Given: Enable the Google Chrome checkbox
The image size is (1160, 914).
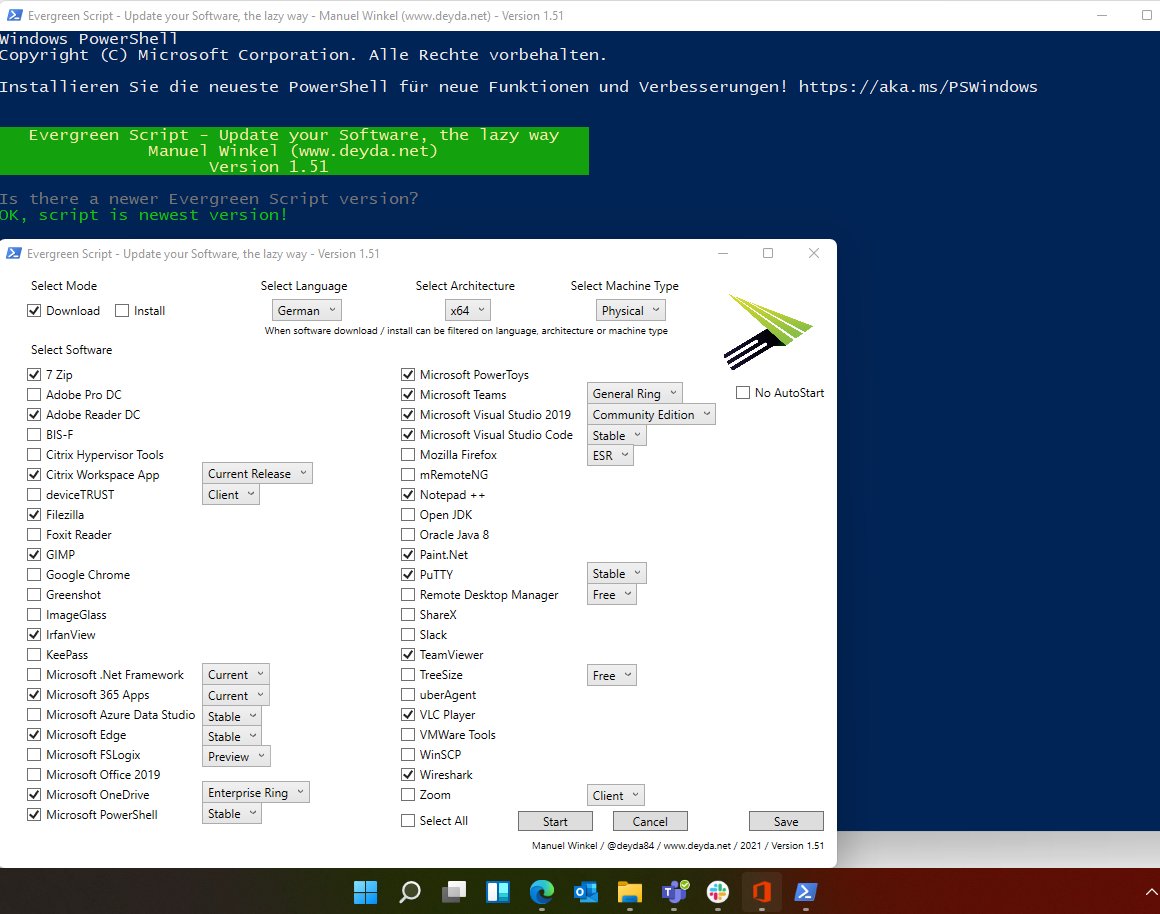Looking at the screenshot, I should coord(35,574).
